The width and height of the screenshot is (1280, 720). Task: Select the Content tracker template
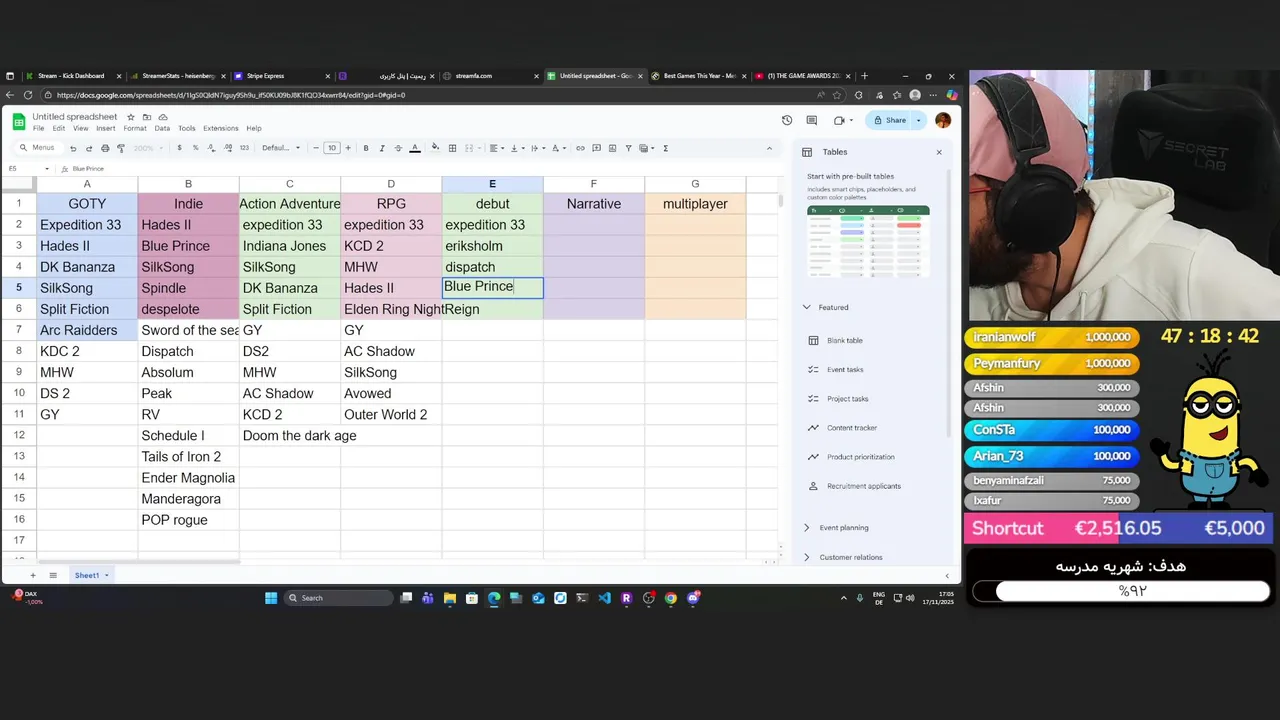(x=851, y=428)
